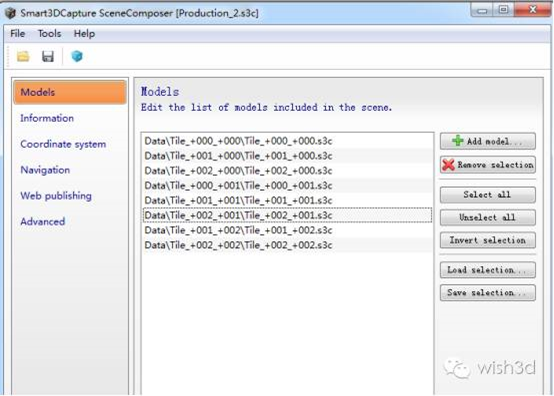The image size is (554, 396).
Task: Click the SceneComposer app icon in title bar
Action: [x=10, y=13]
